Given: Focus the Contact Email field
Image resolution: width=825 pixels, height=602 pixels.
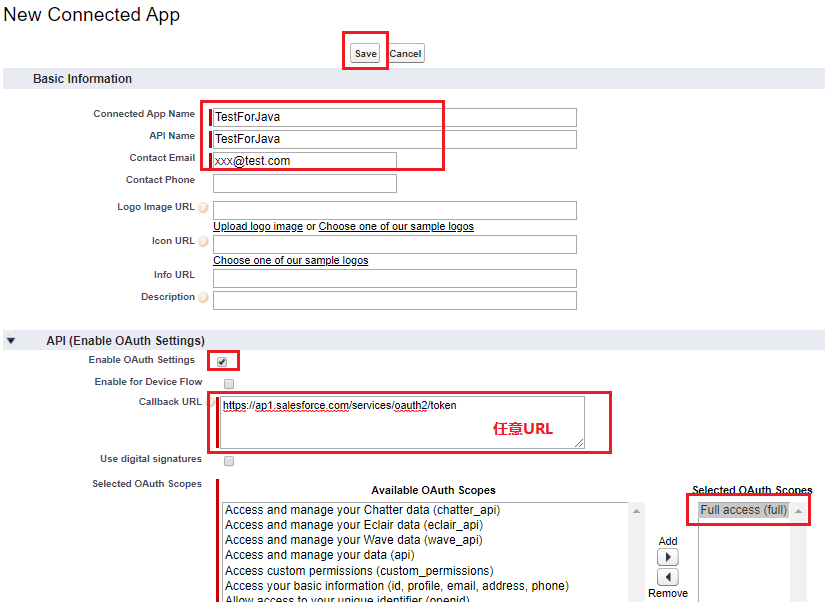Looking at the screenshot, I should click(305, 161).
